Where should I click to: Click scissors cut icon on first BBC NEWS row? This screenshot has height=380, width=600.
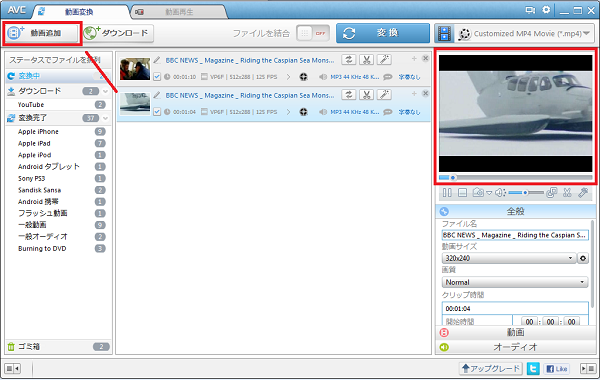point(366,59)
